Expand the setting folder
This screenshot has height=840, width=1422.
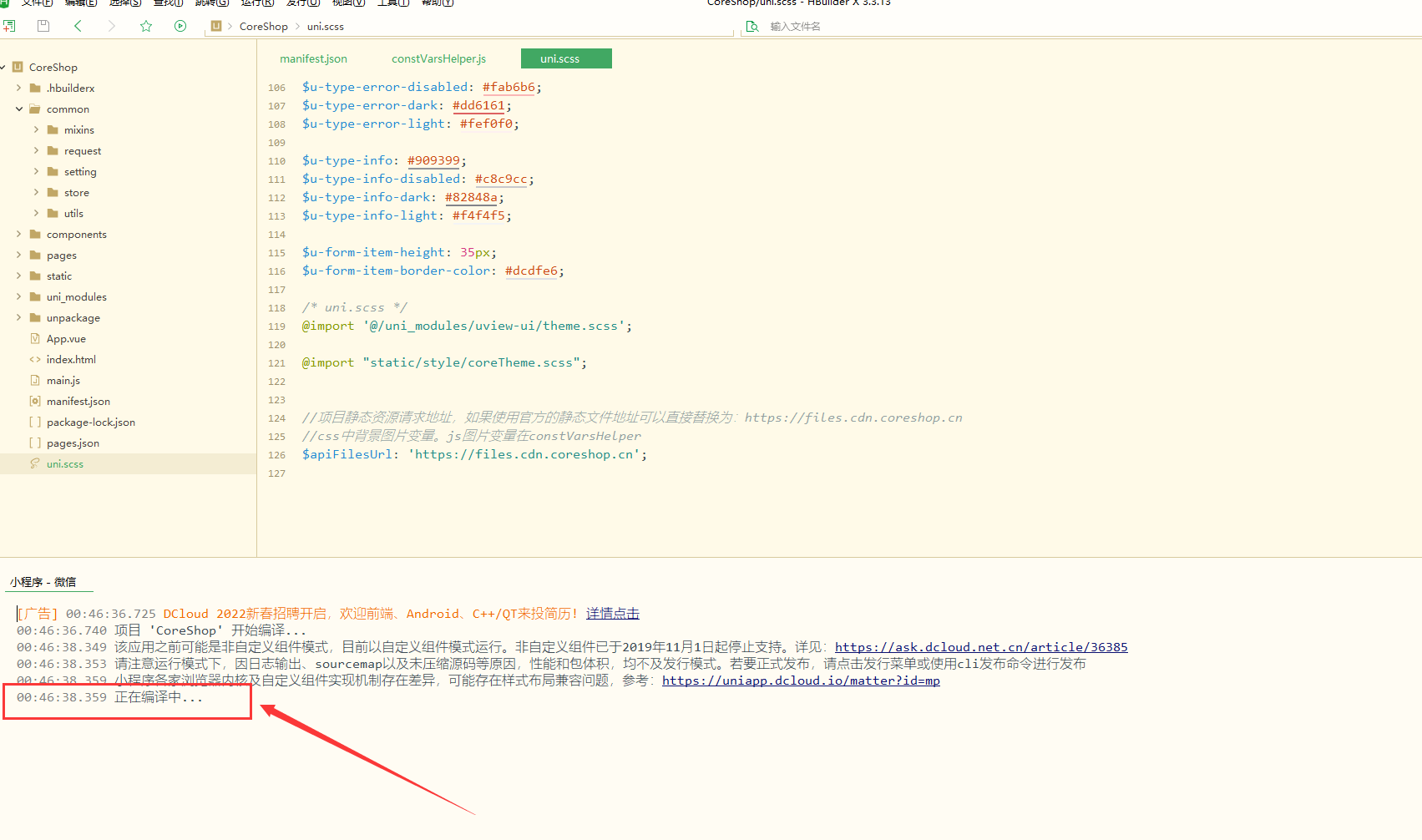(x=36, y=171)
